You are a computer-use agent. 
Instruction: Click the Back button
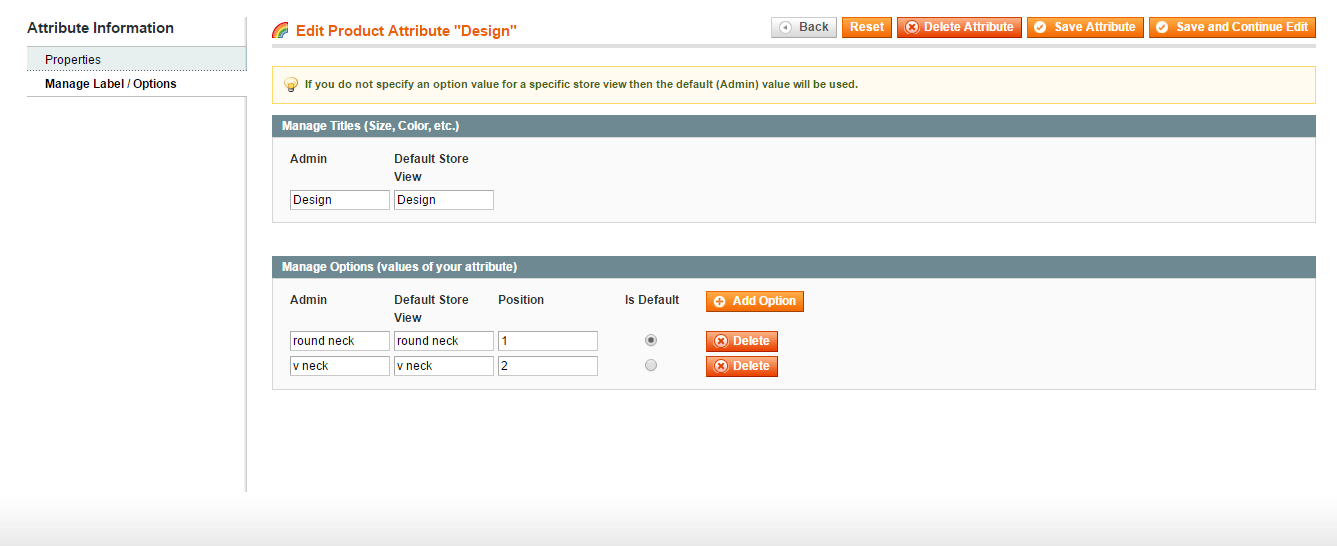[804, 27]
